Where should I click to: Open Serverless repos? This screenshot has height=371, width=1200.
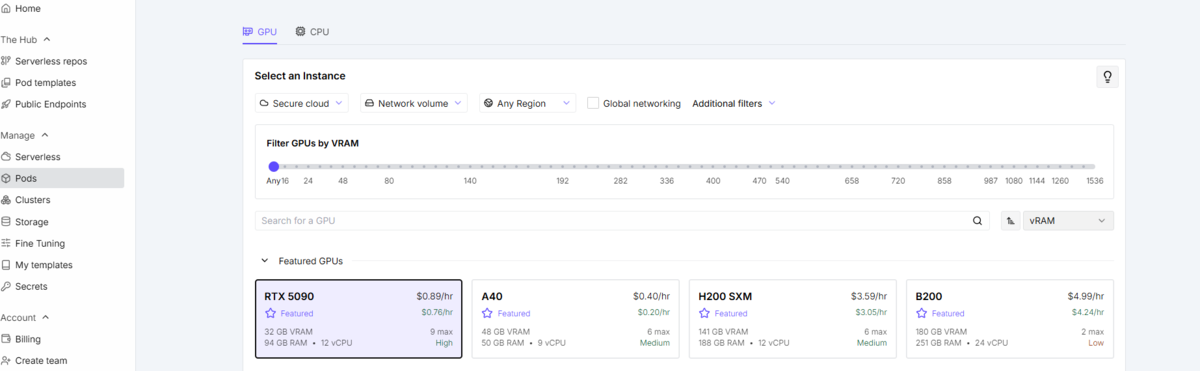[50, 61]
